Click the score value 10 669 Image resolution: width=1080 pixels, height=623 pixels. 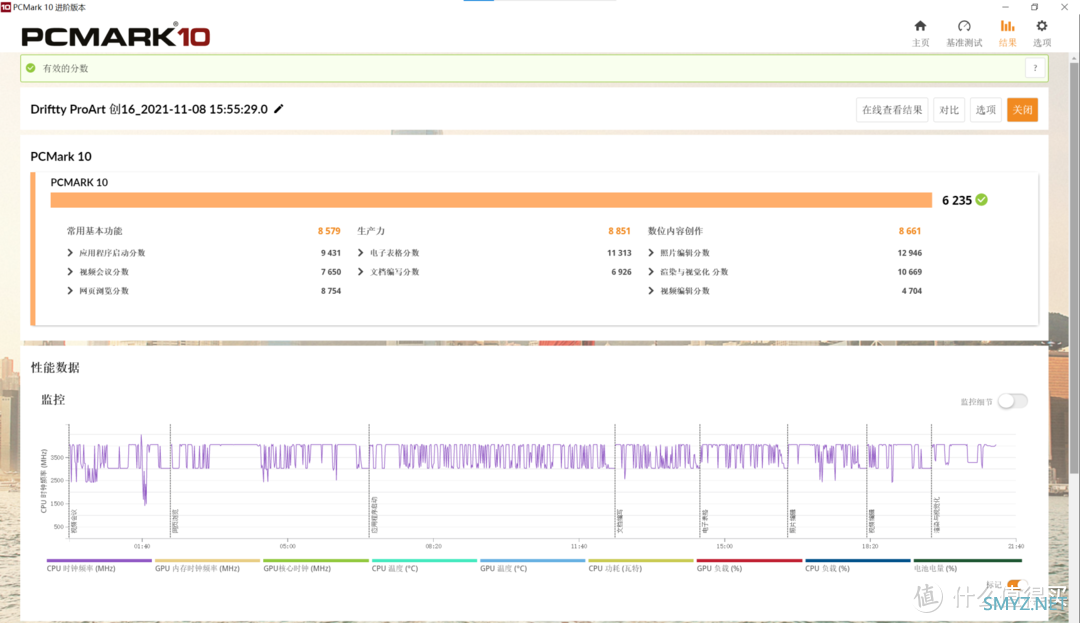point(910,272)
